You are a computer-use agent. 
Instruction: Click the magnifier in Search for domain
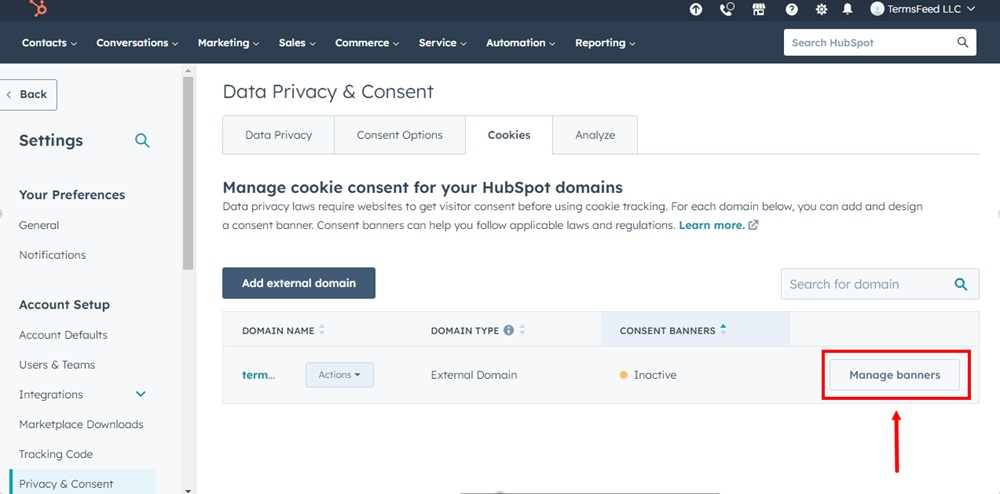tap(960, 284)
